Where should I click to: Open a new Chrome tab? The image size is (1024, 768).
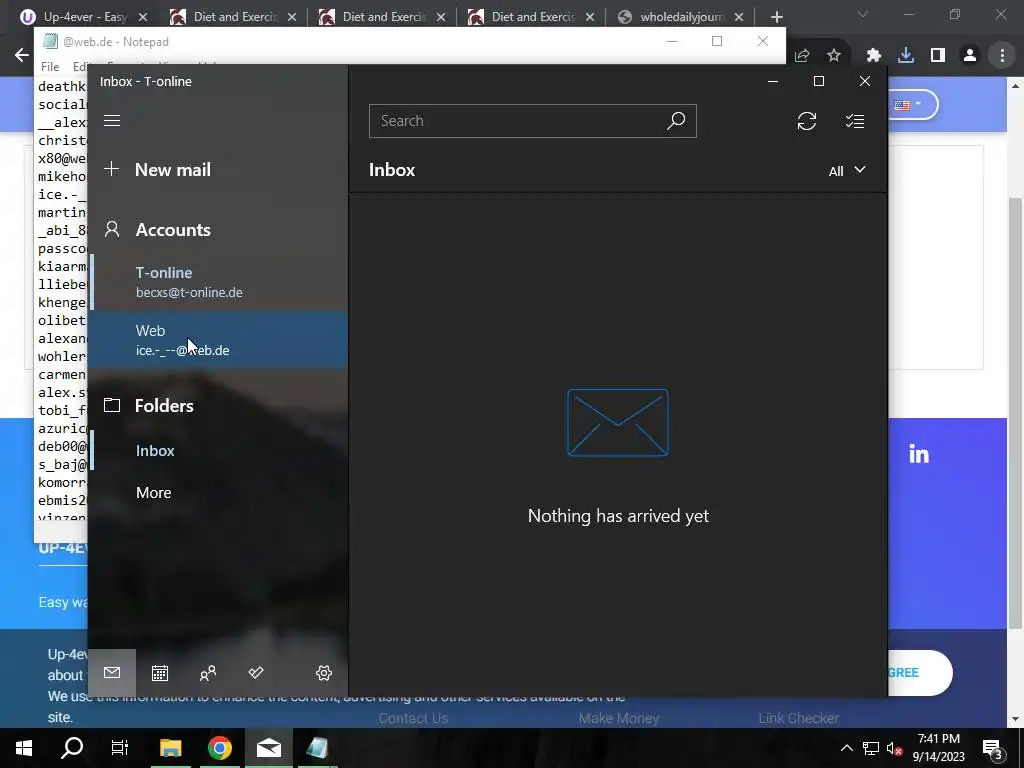[x=776, y=17]
